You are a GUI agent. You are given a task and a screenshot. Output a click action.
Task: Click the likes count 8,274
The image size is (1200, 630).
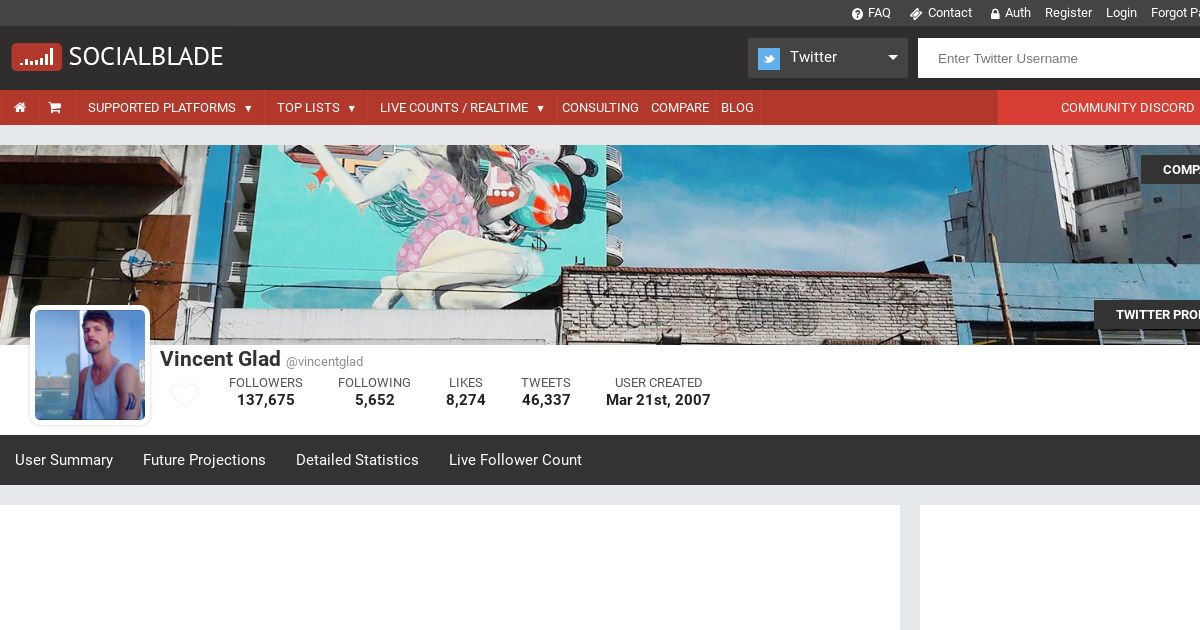tap(466, 400)
